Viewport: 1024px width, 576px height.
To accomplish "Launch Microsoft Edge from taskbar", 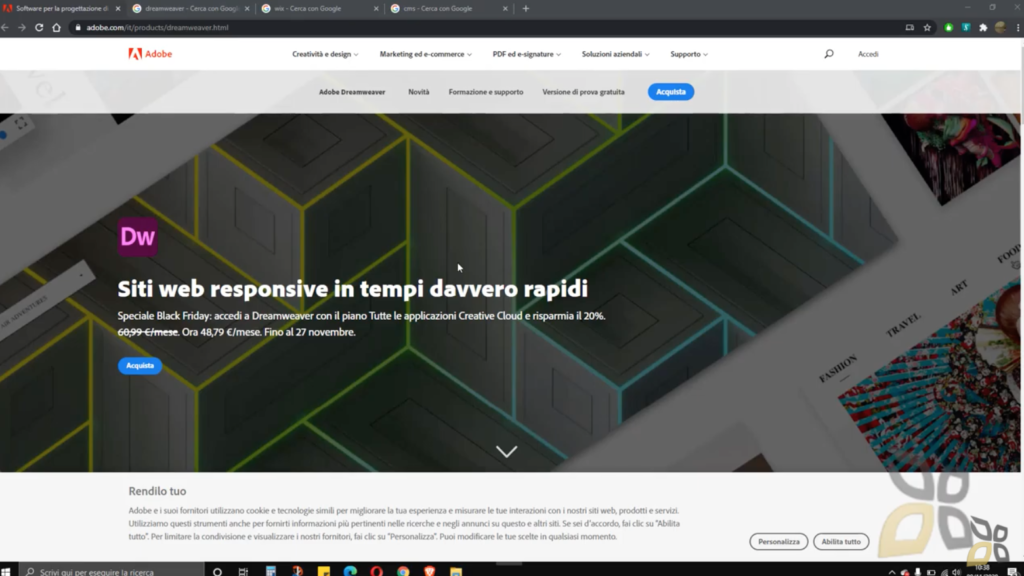I will (x=350, y=571).
